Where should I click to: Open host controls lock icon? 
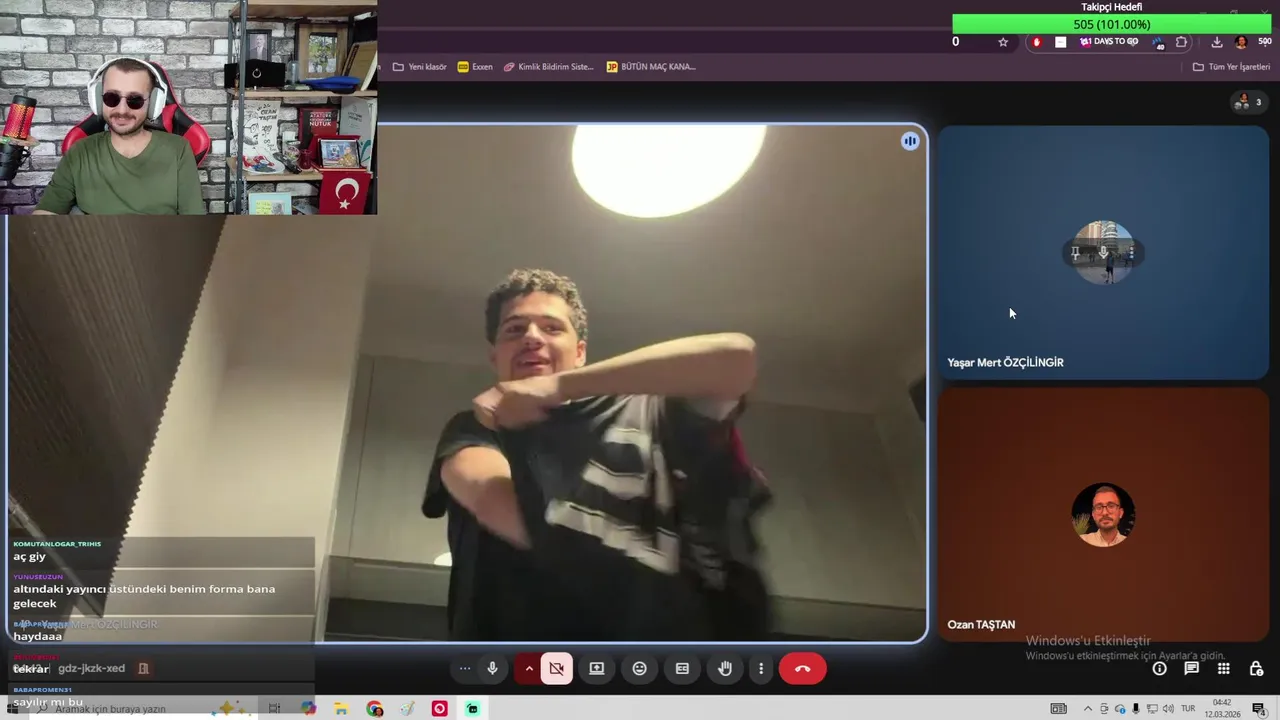pyautogui.click(x=1256, y=668)
